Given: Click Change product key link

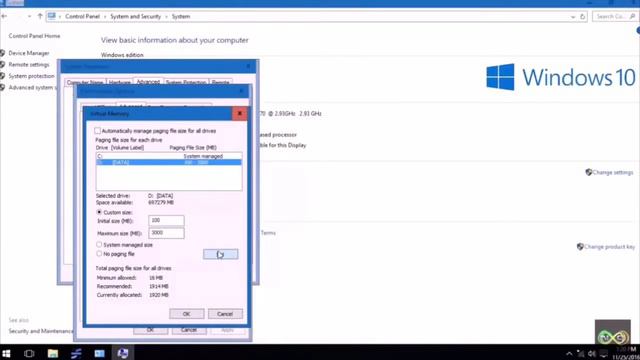Looking at the screenshot, I should pos(609,247).
